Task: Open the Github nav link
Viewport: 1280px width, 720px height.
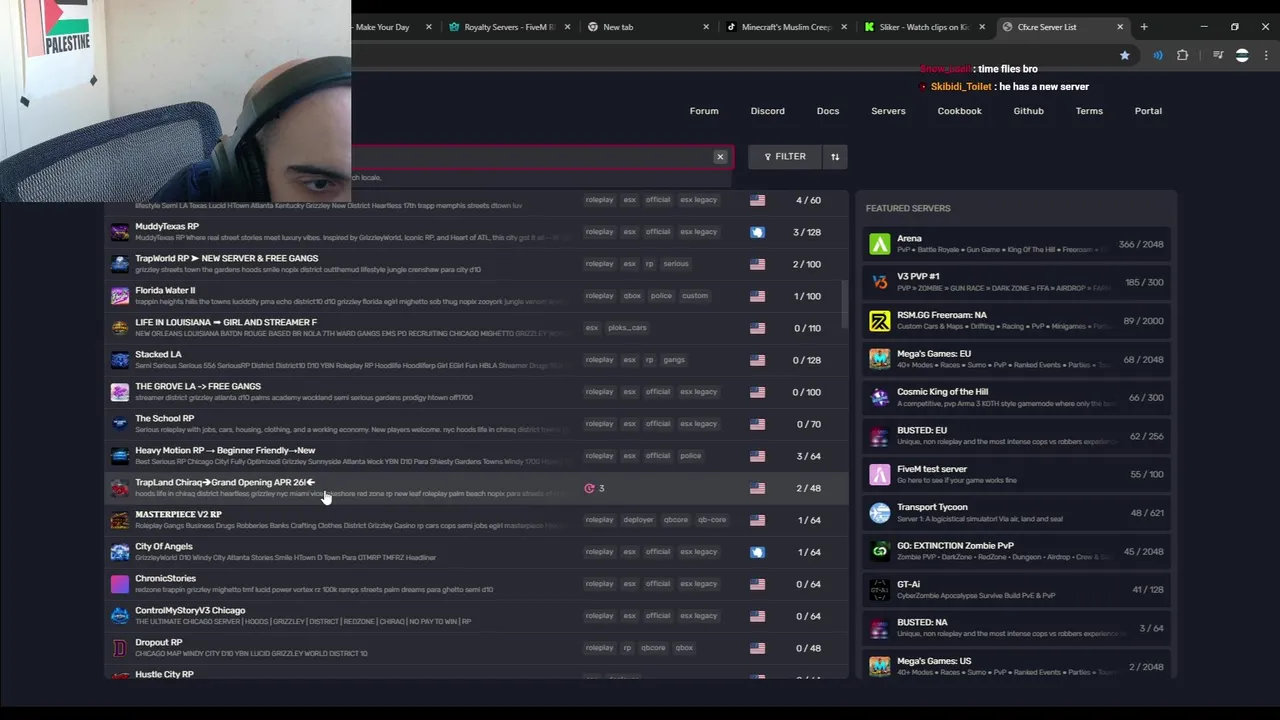Action: (1028, 111)
